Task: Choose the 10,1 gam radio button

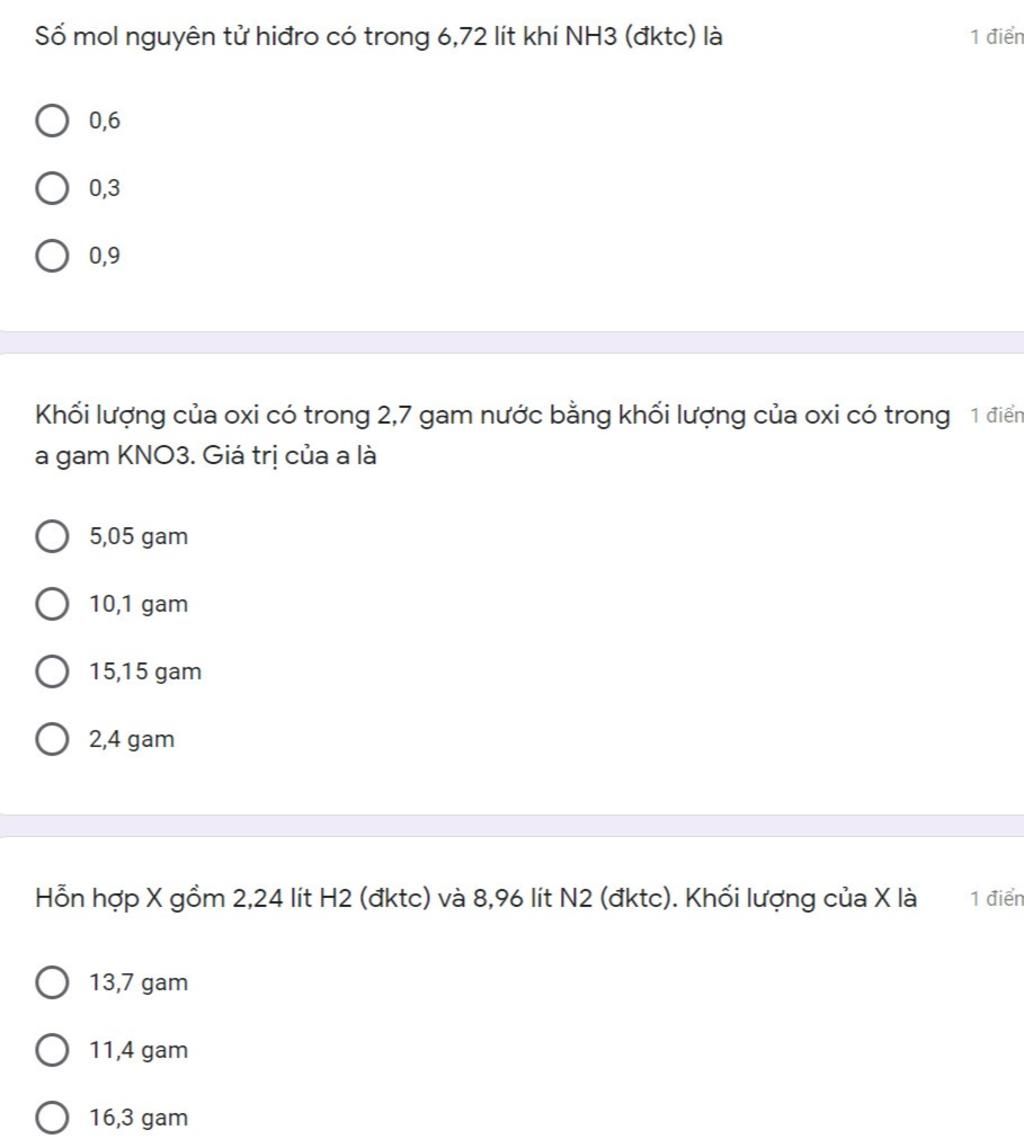Action: click(x=52, y=604)
